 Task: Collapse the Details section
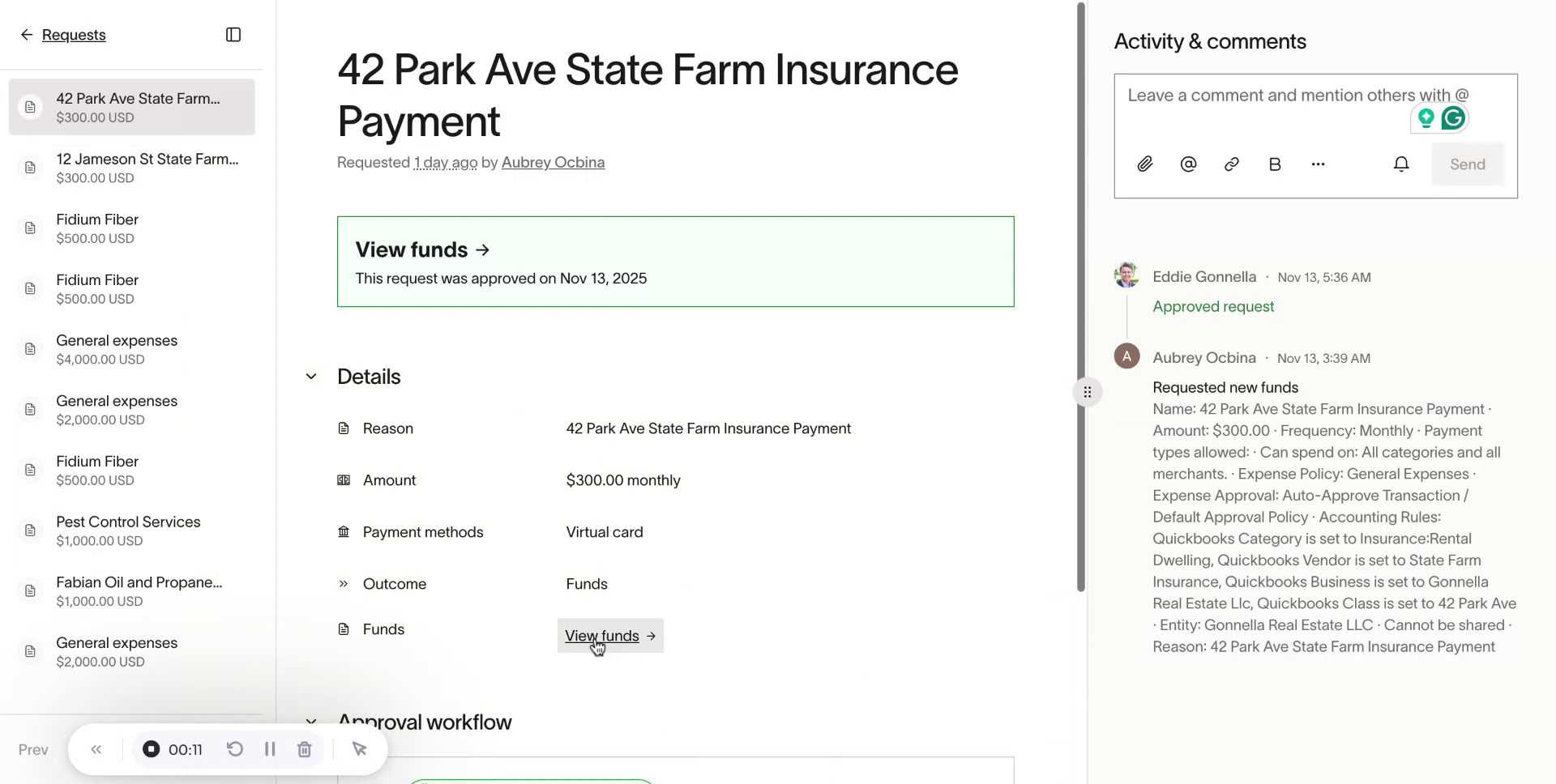click(311, 377)
